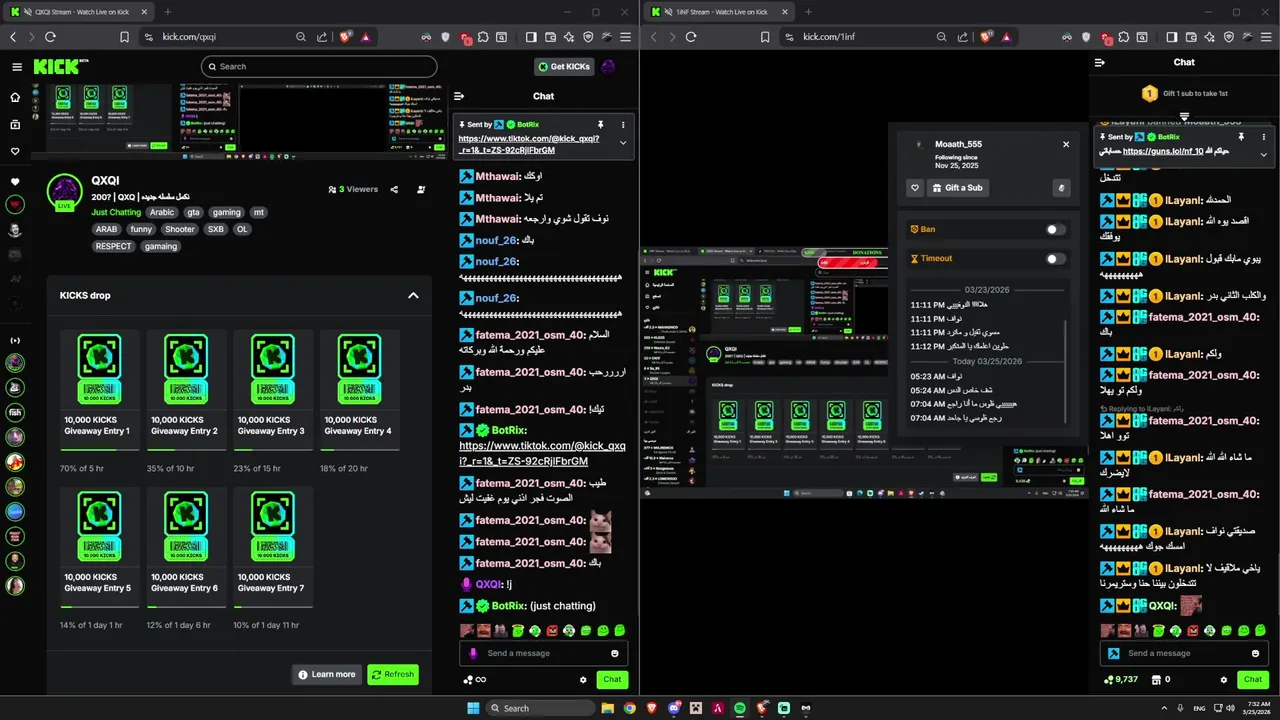Close the Moaath_555 user card

click(1066, 144)
